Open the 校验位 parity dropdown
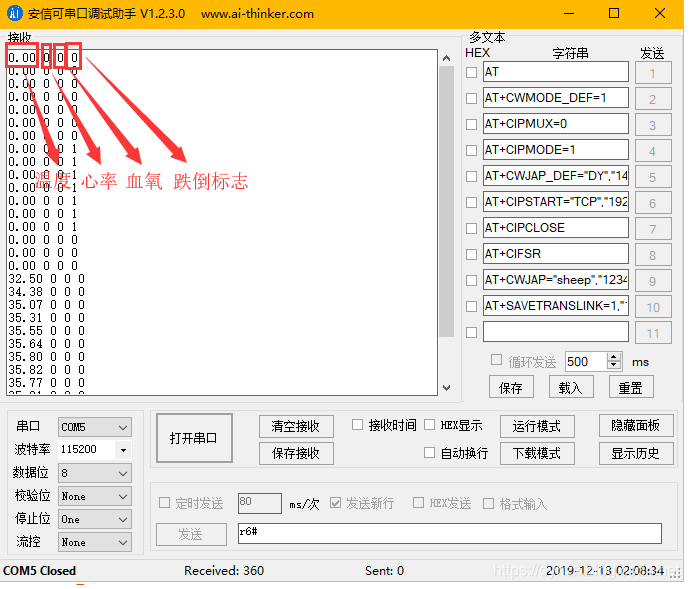 95,496
